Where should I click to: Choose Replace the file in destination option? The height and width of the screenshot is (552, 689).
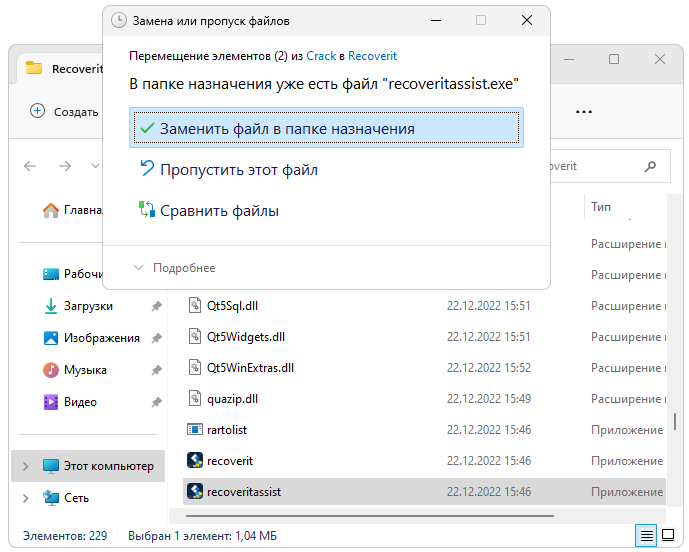(x=326, y=128)
